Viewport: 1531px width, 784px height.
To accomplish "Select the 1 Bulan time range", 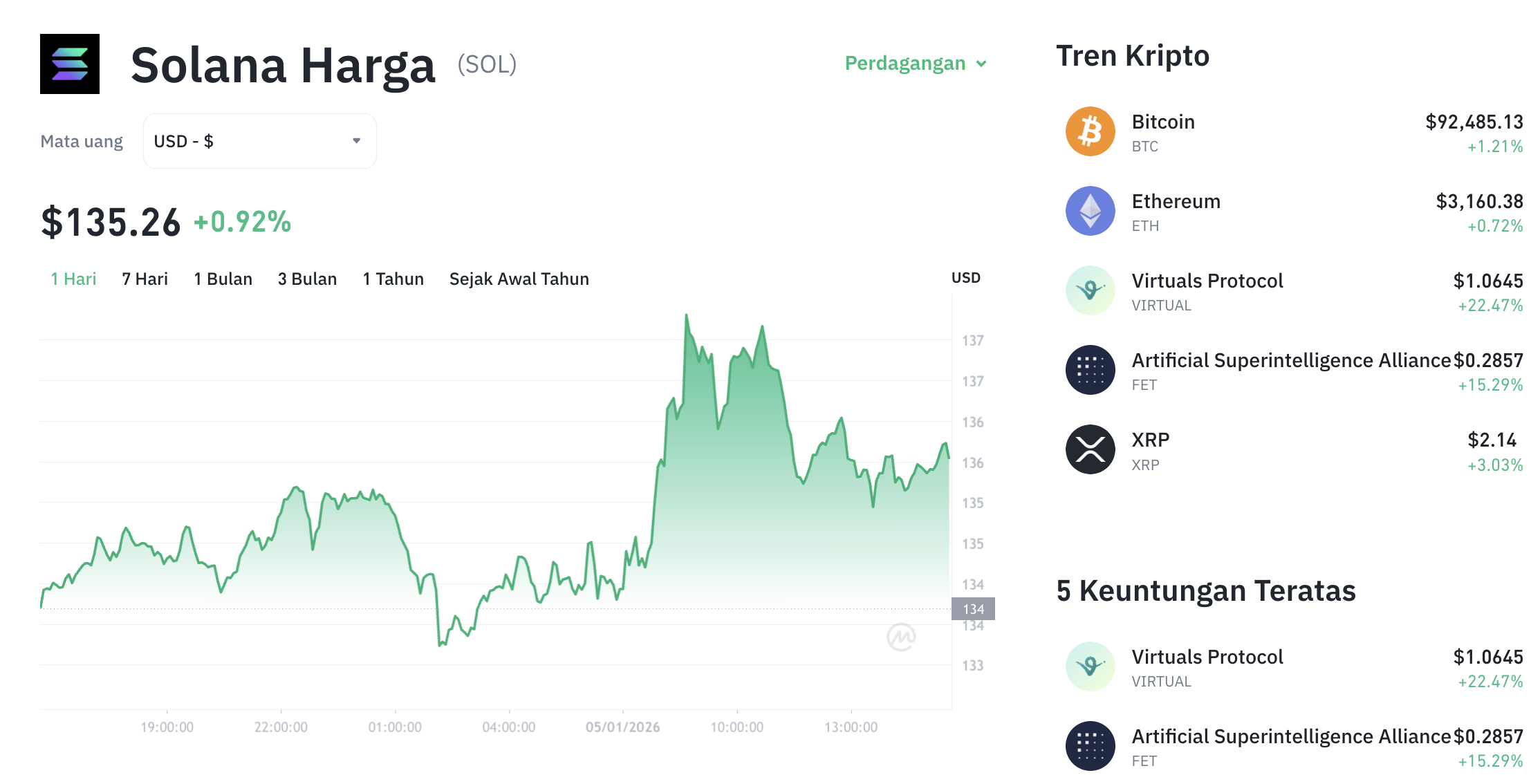I will [223, 279].
